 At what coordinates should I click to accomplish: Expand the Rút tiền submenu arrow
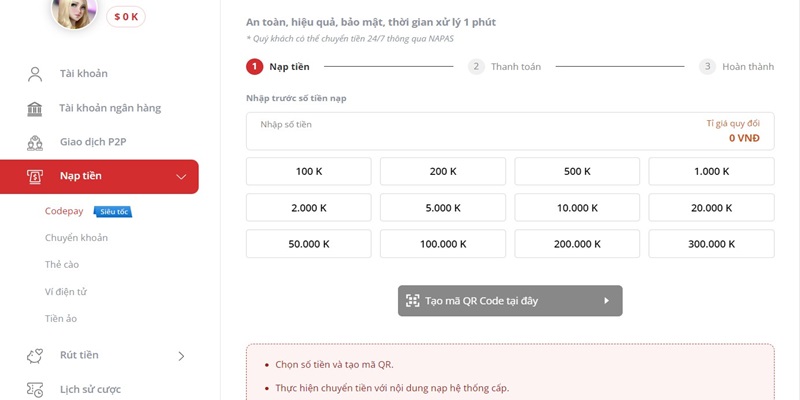tap(181, 356)
